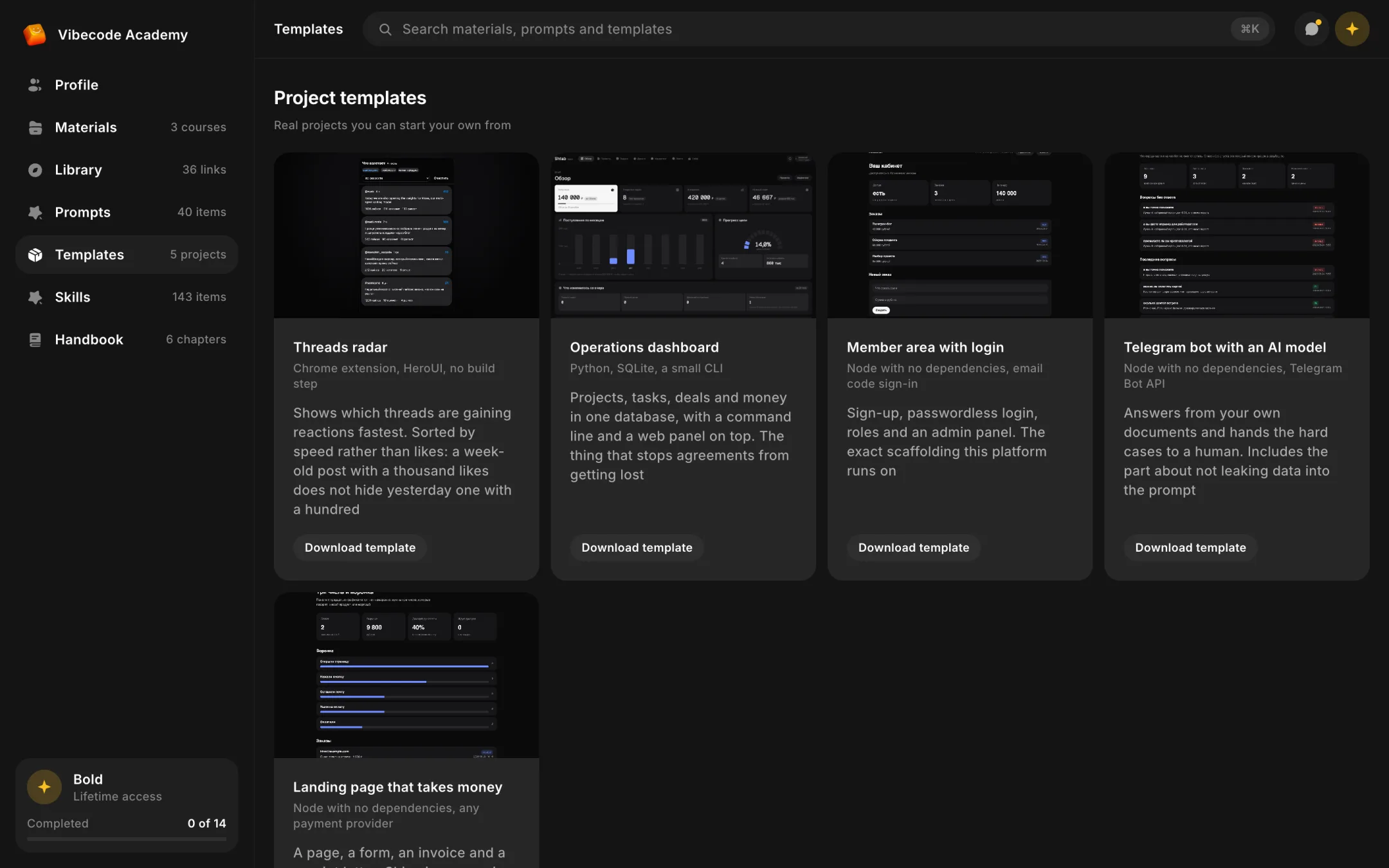
Task: Open the gold star account avatar
Action: 1352,29
